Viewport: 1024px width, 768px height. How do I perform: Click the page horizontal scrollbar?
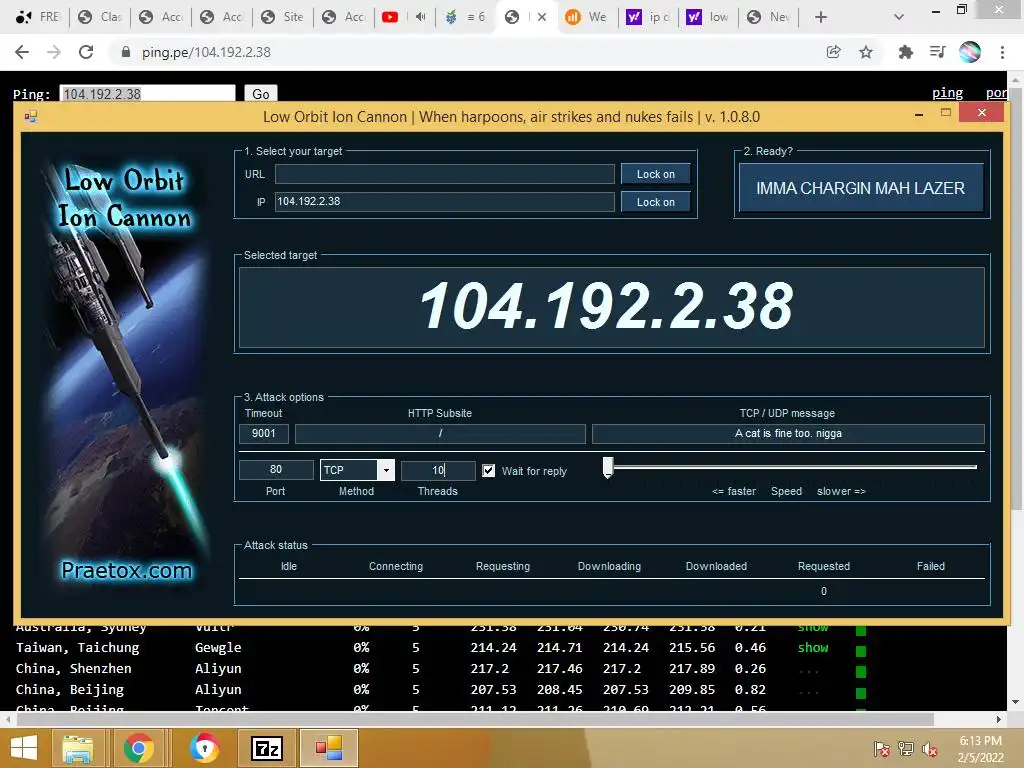(x=475, y=719)
